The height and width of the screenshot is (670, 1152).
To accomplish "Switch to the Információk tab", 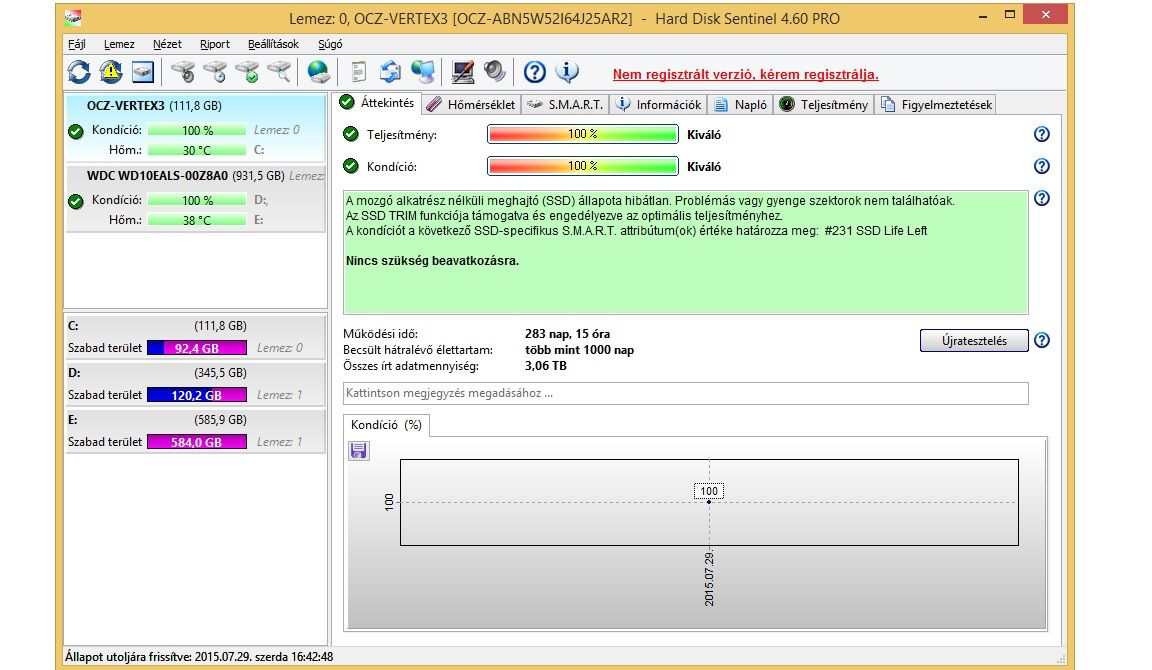I will point(658,104).
